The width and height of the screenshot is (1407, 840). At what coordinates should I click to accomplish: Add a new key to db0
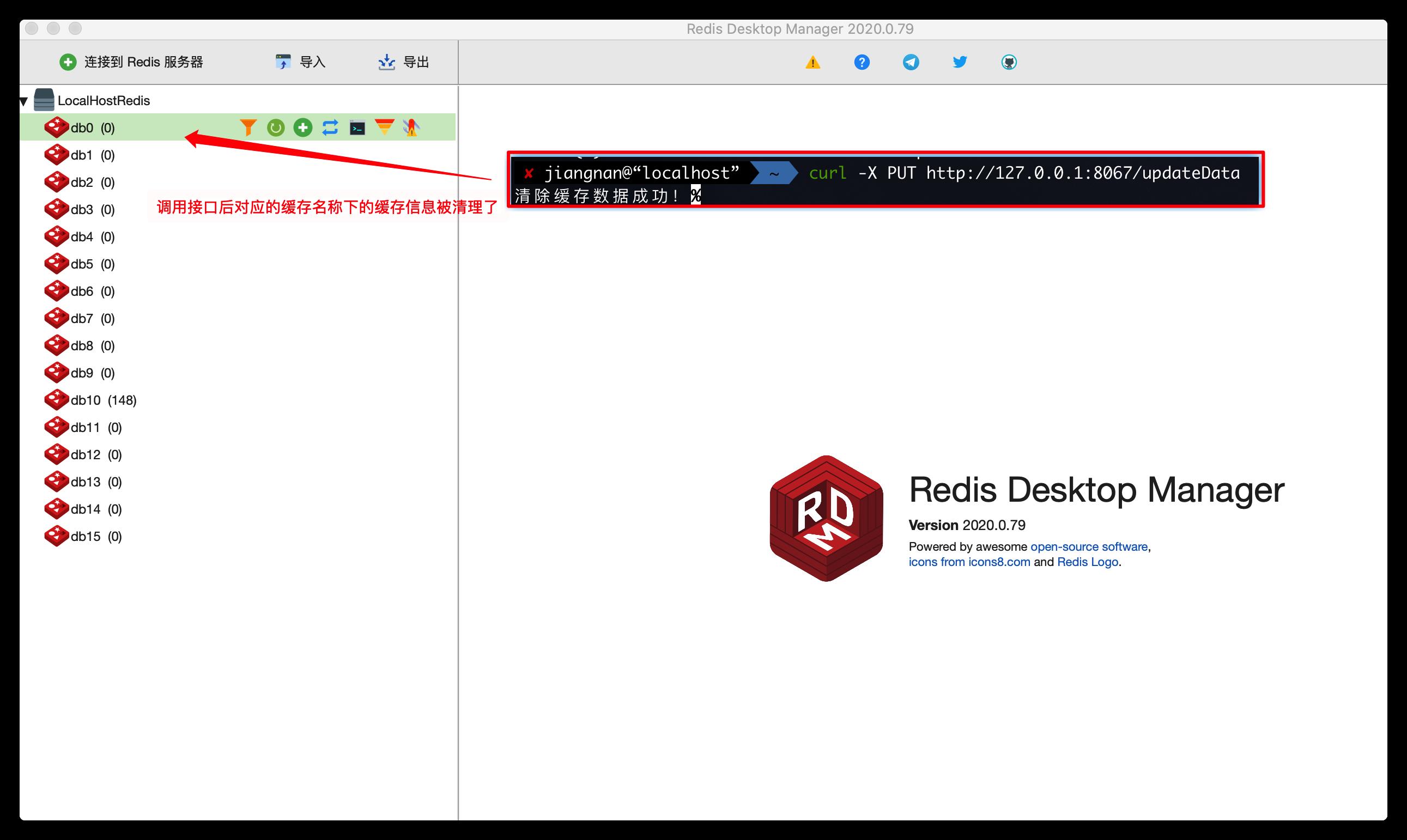point(303,127)
